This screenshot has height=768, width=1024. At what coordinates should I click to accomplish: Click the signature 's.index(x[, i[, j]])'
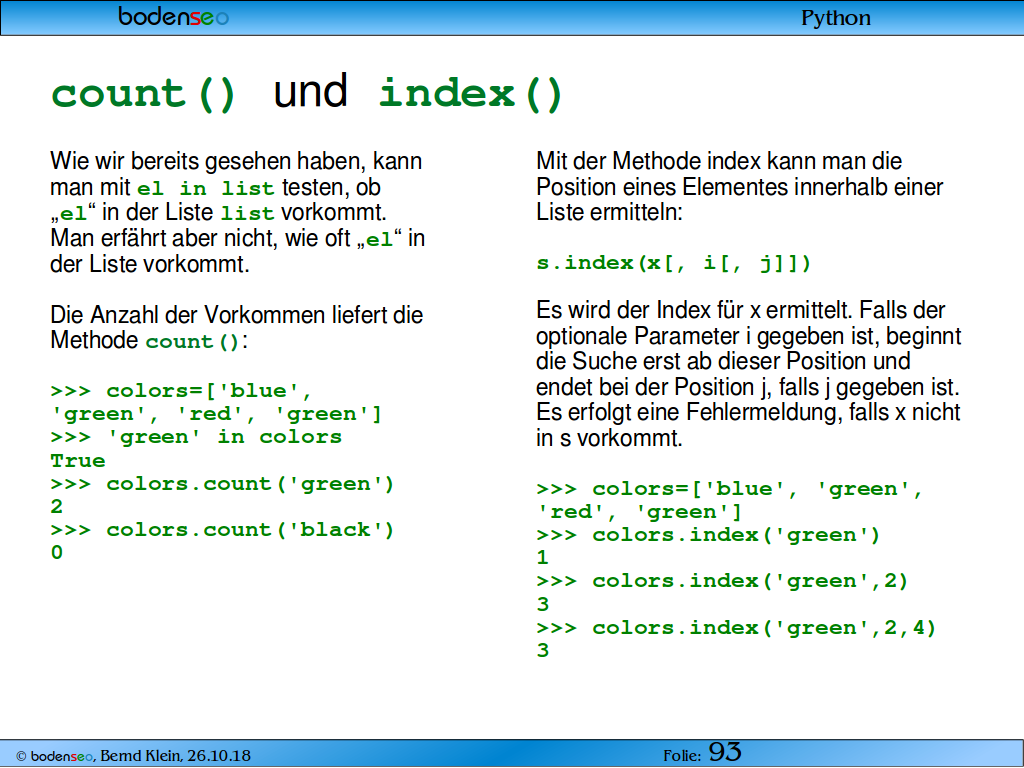pyautogui.click(x=673, y=263)
